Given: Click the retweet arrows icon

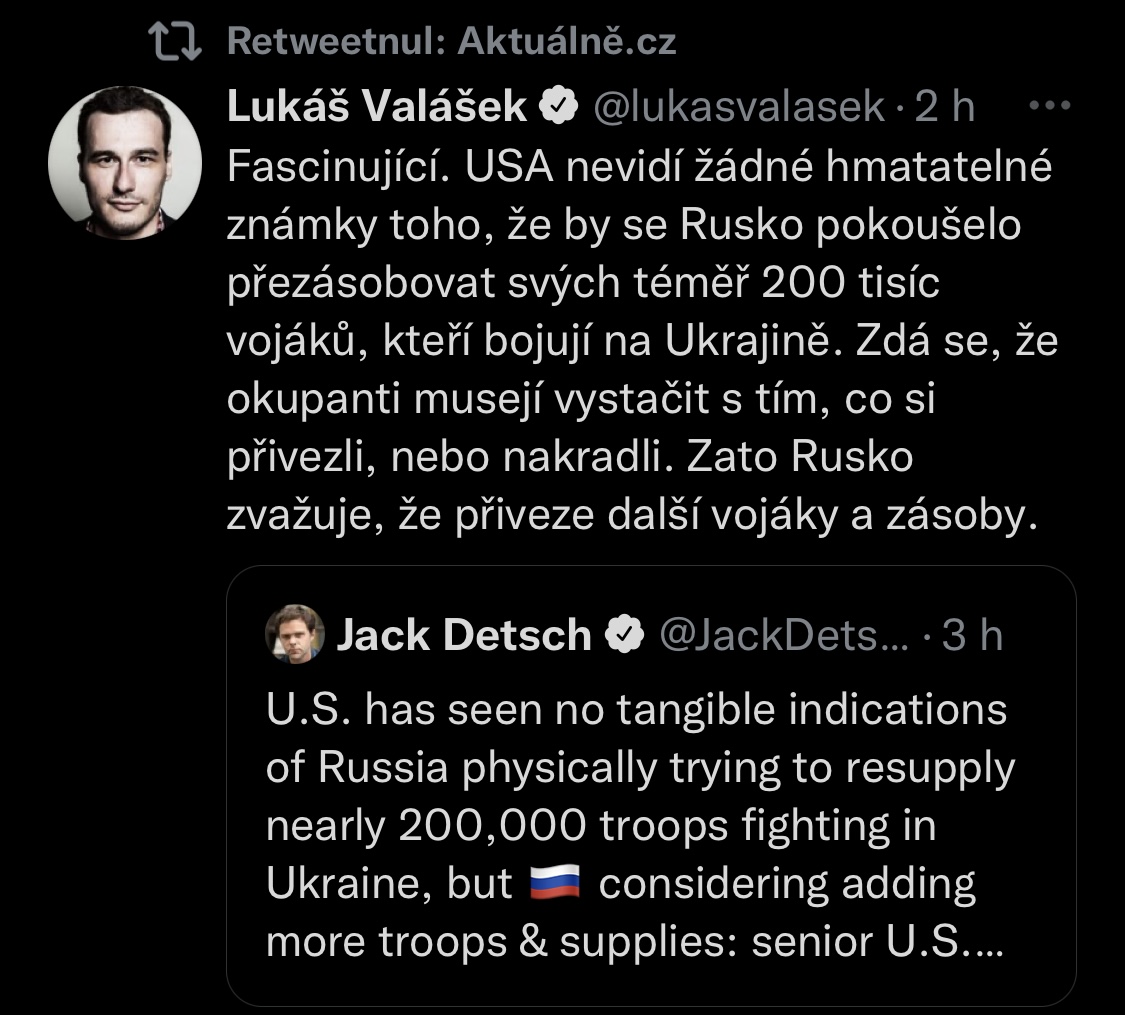Looking at the screenshot, I should tap(175, 41).
